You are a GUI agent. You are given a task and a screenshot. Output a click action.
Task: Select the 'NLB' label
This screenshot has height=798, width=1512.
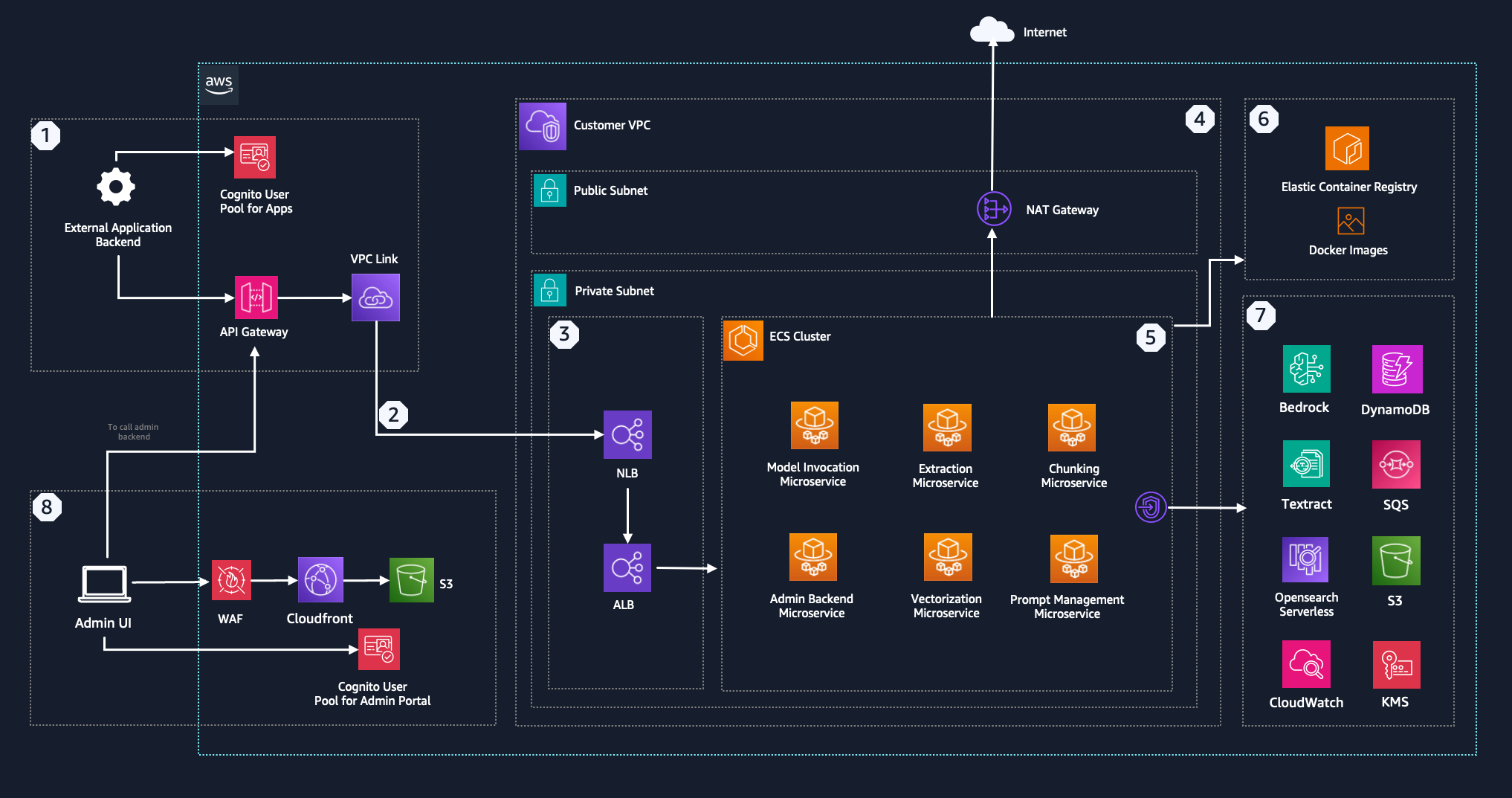[627, 473]
